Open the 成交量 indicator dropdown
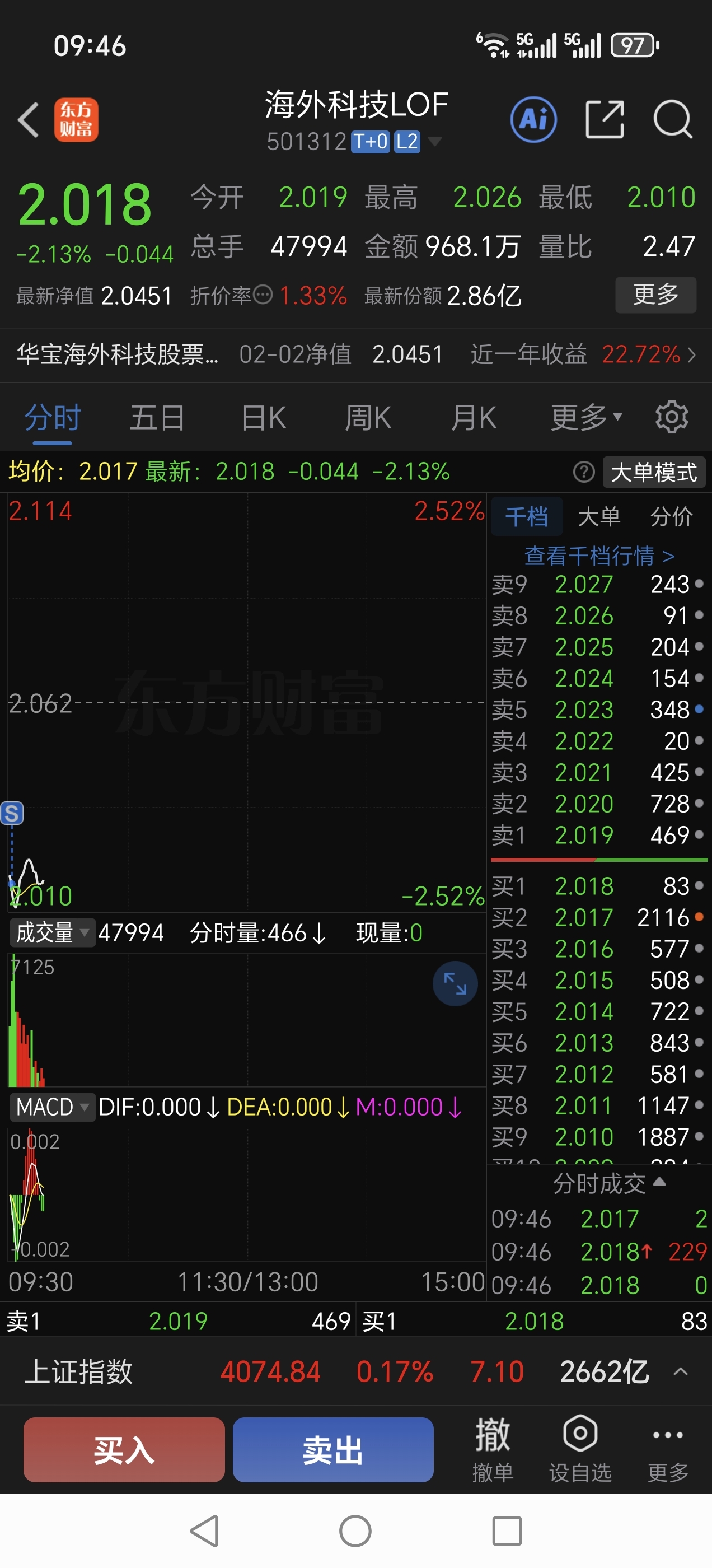712x1568 pixels. pos(52,932)
